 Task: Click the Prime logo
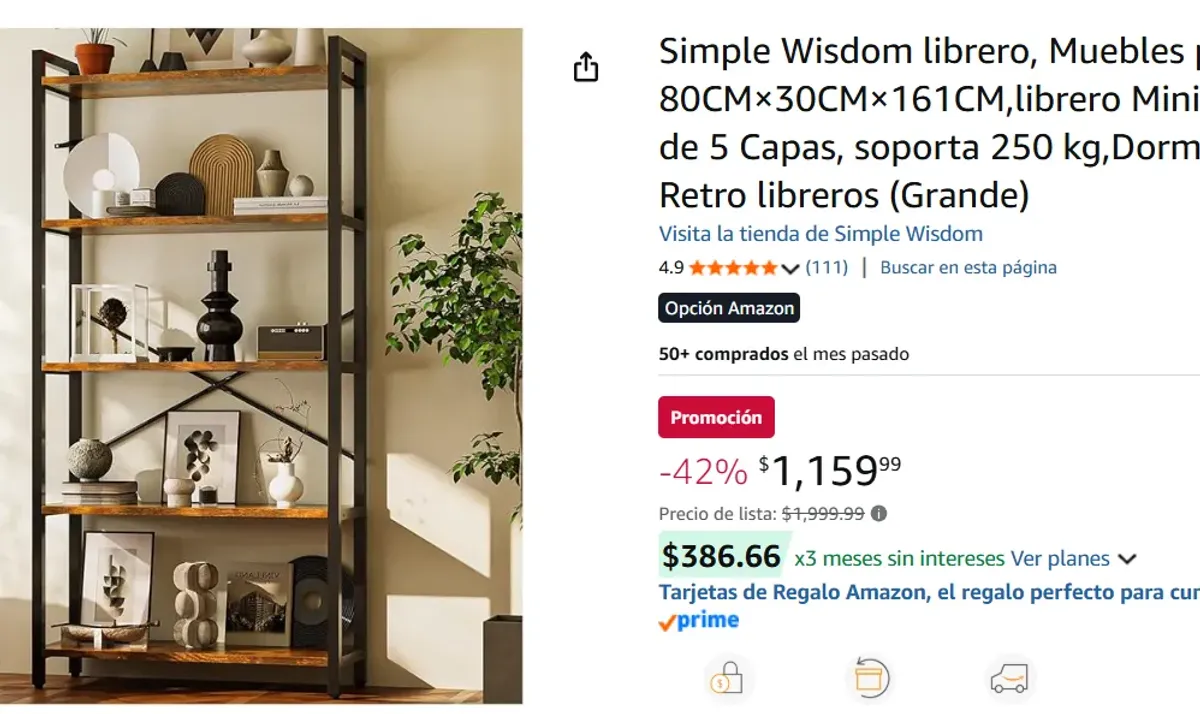click(699, 621)
